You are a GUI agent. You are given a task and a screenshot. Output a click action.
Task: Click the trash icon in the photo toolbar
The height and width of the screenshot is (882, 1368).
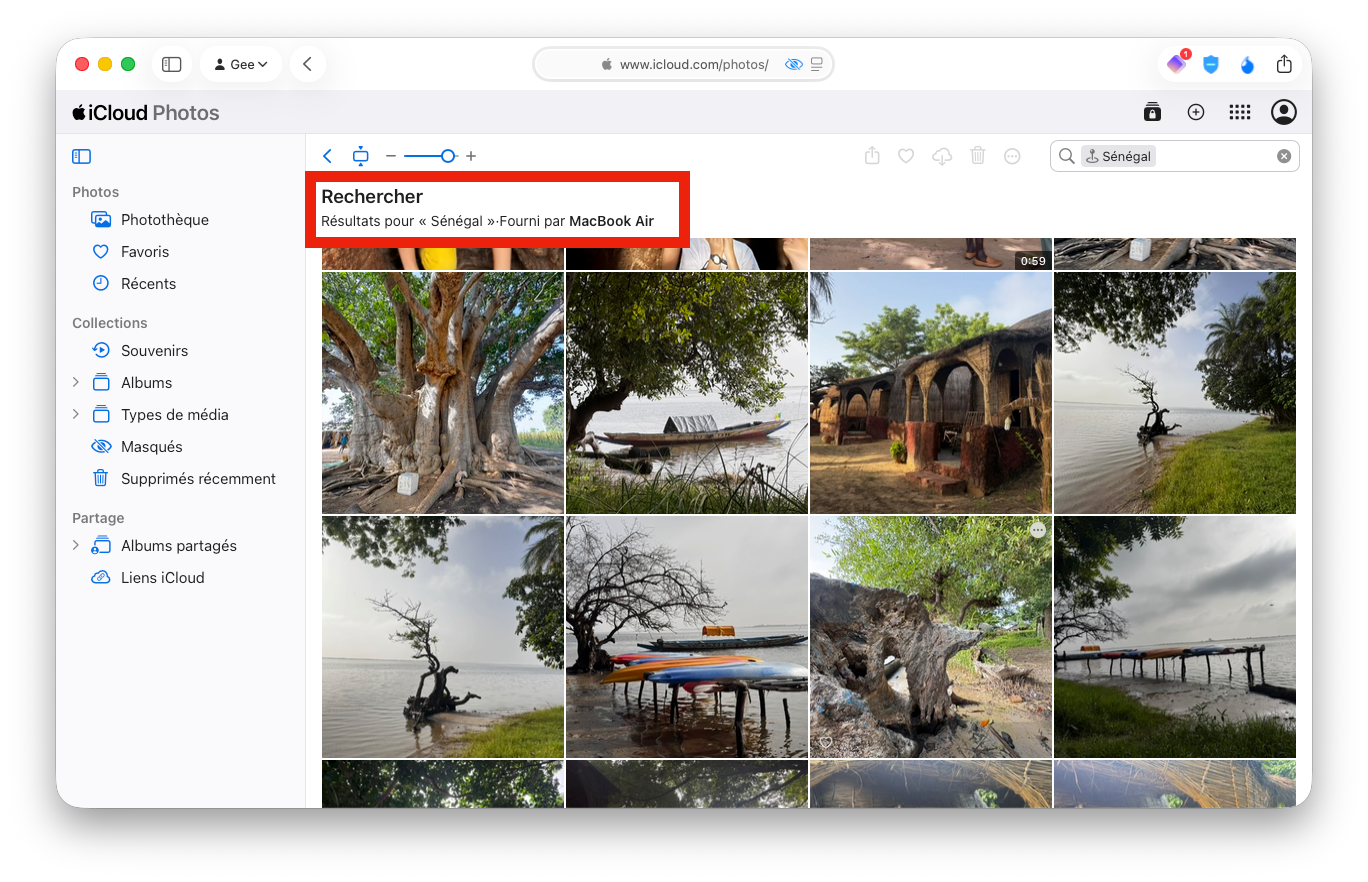click(x=978, y=156)
